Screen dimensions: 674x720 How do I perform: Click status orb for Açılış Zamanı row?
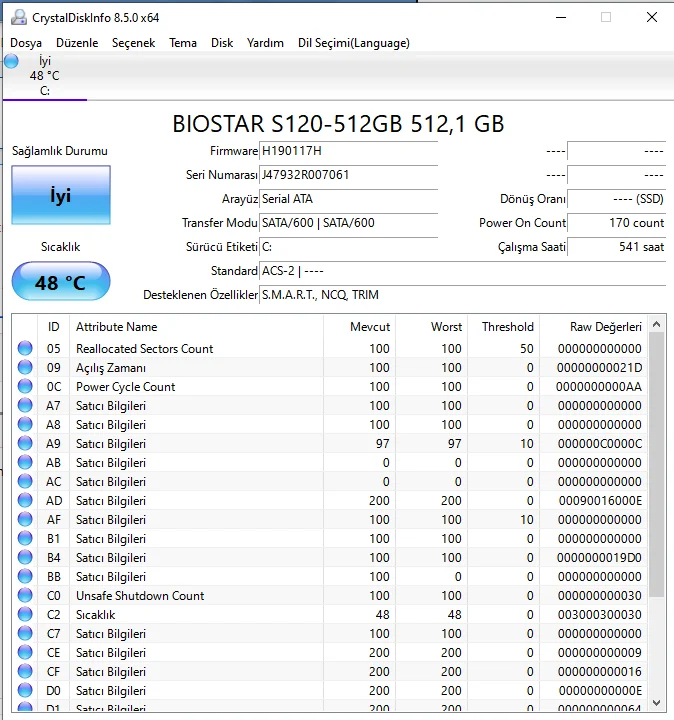25,368
